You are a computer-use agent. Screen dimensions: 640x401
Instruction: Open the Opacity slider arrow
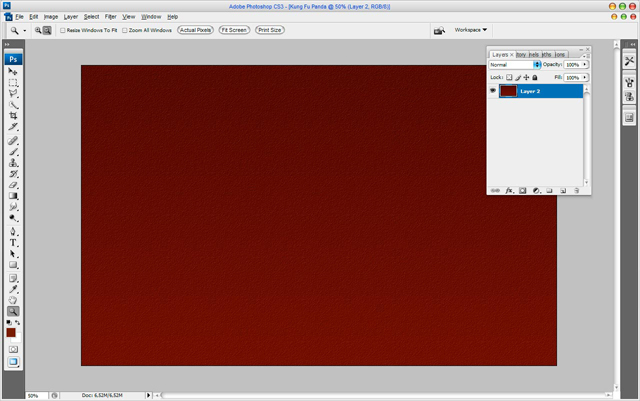[x=584, y=65]
